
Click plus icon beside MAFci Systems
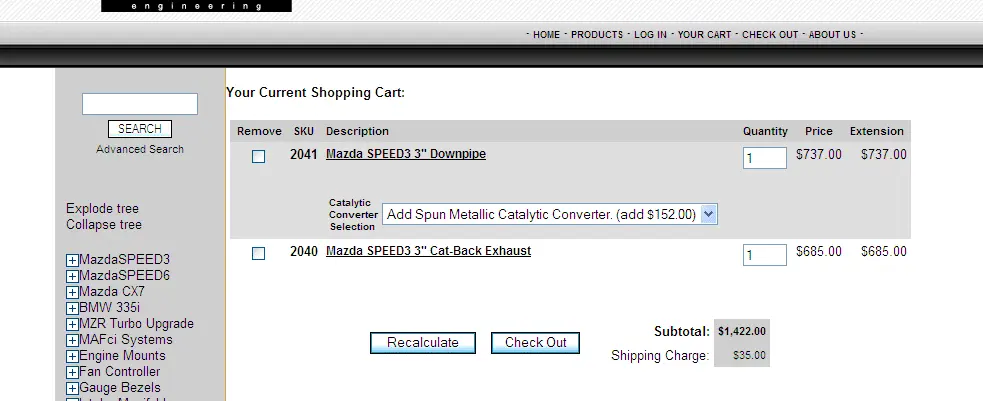(x=72, y=340)
